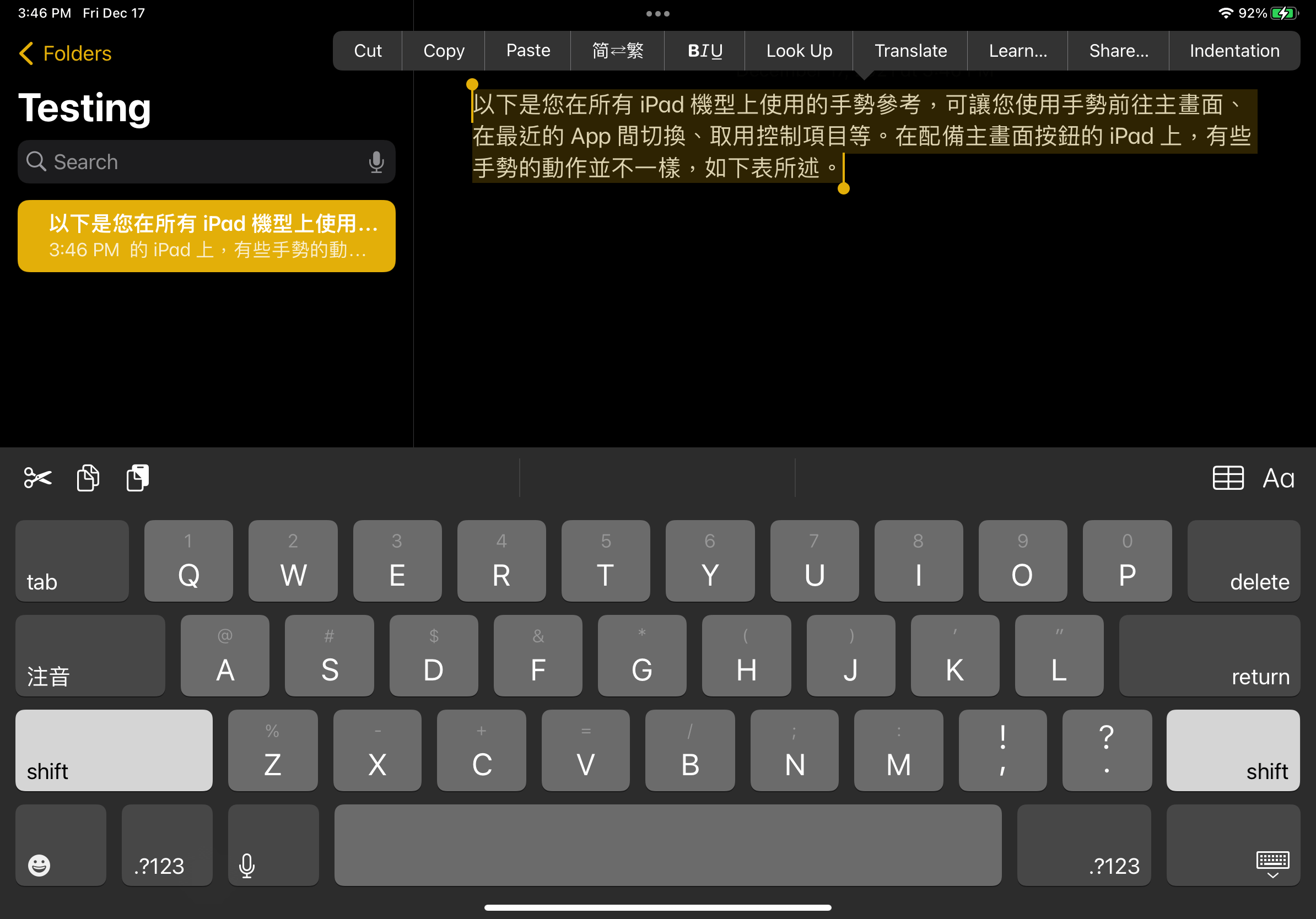Tap the Copy icon in toolbar
This screenshot has height=919, width=1316.
tap(87, 477)
